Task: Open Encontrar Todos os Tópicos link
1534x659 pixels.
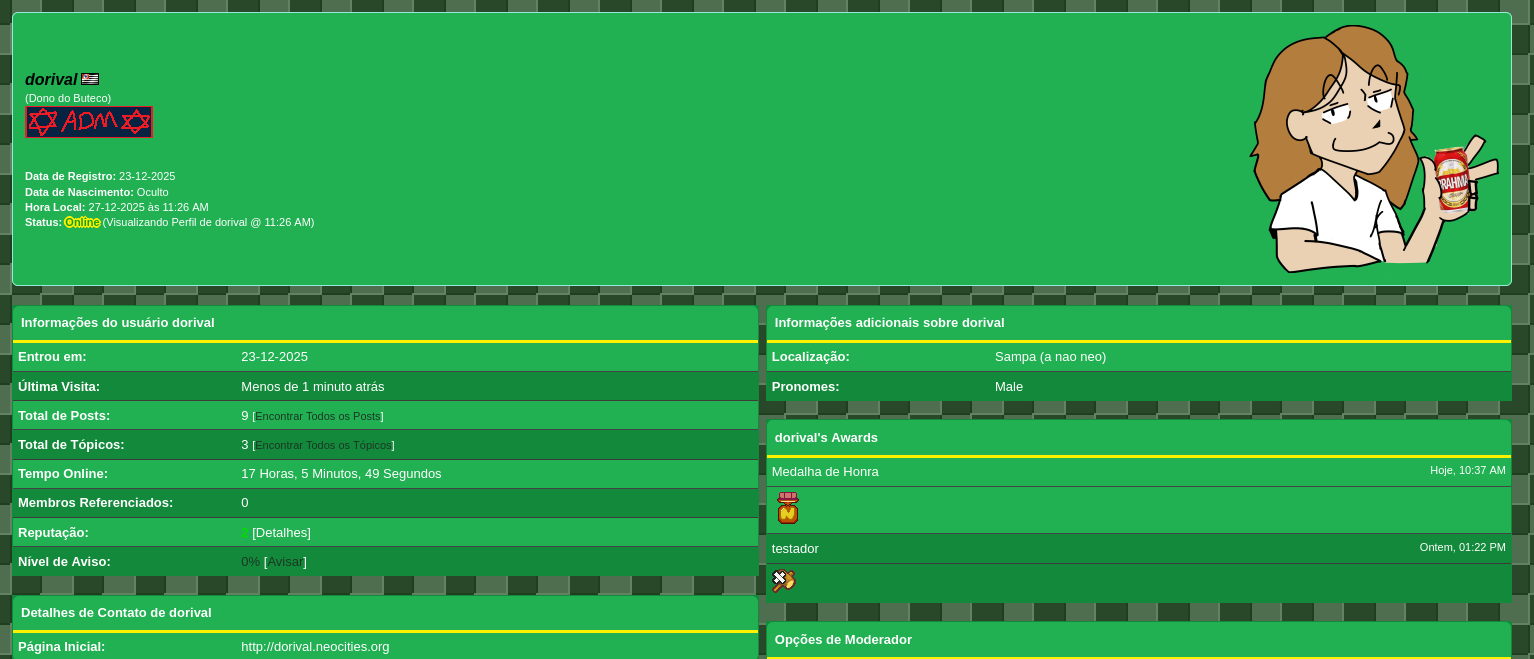Action: tap(323, 445)
